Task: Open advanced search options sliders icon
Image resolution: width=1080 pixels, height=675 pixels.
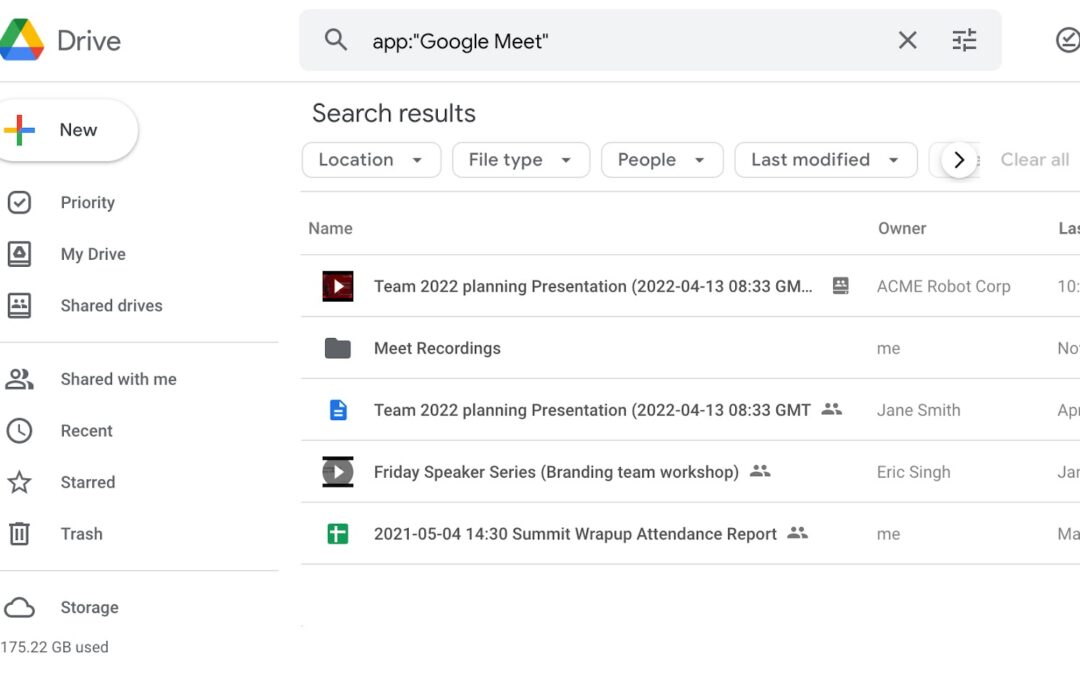Action: click(x=964, y=40)
